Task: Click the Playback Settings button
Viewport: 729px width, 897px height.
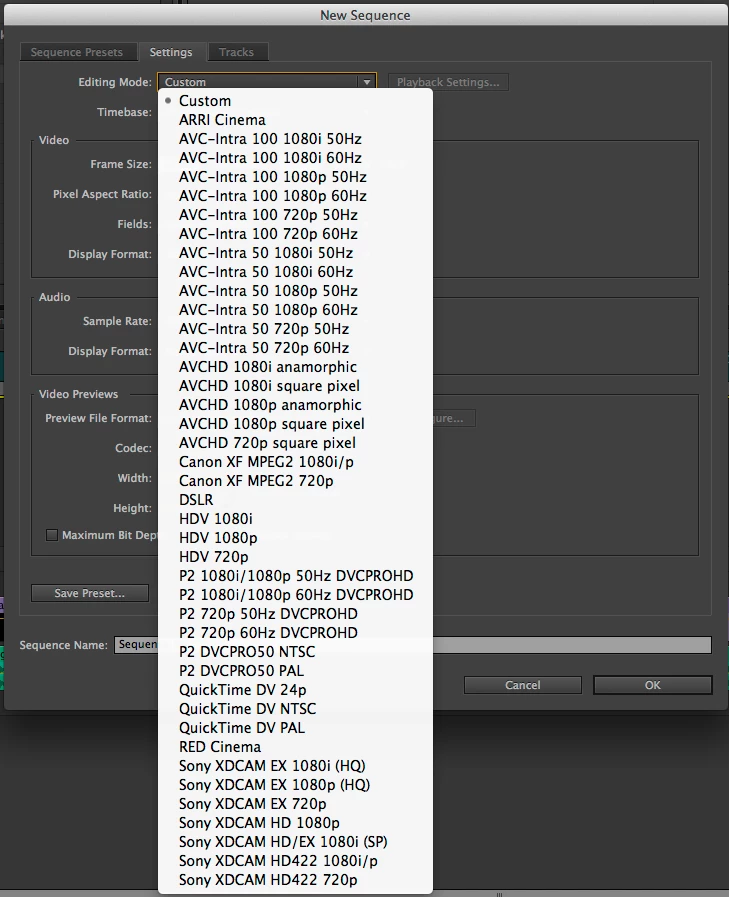Action: tap(448, 82)
